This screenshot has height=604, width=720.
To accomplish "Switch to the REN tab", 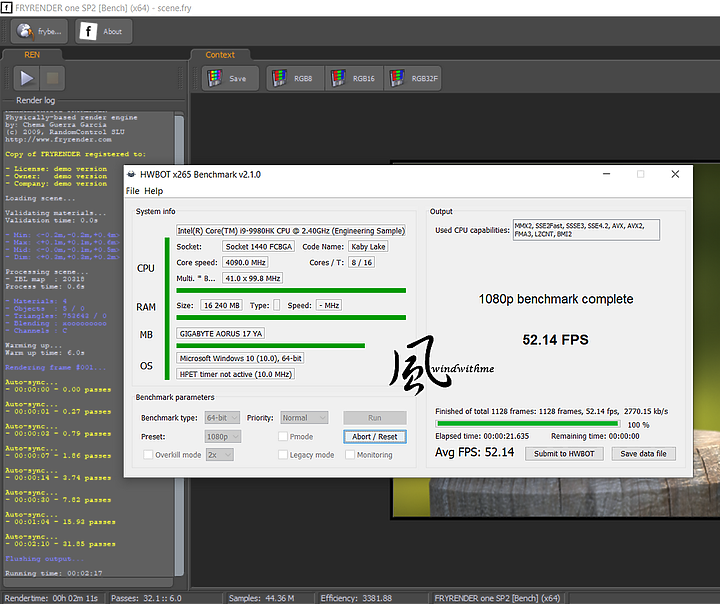I will 32,55.
